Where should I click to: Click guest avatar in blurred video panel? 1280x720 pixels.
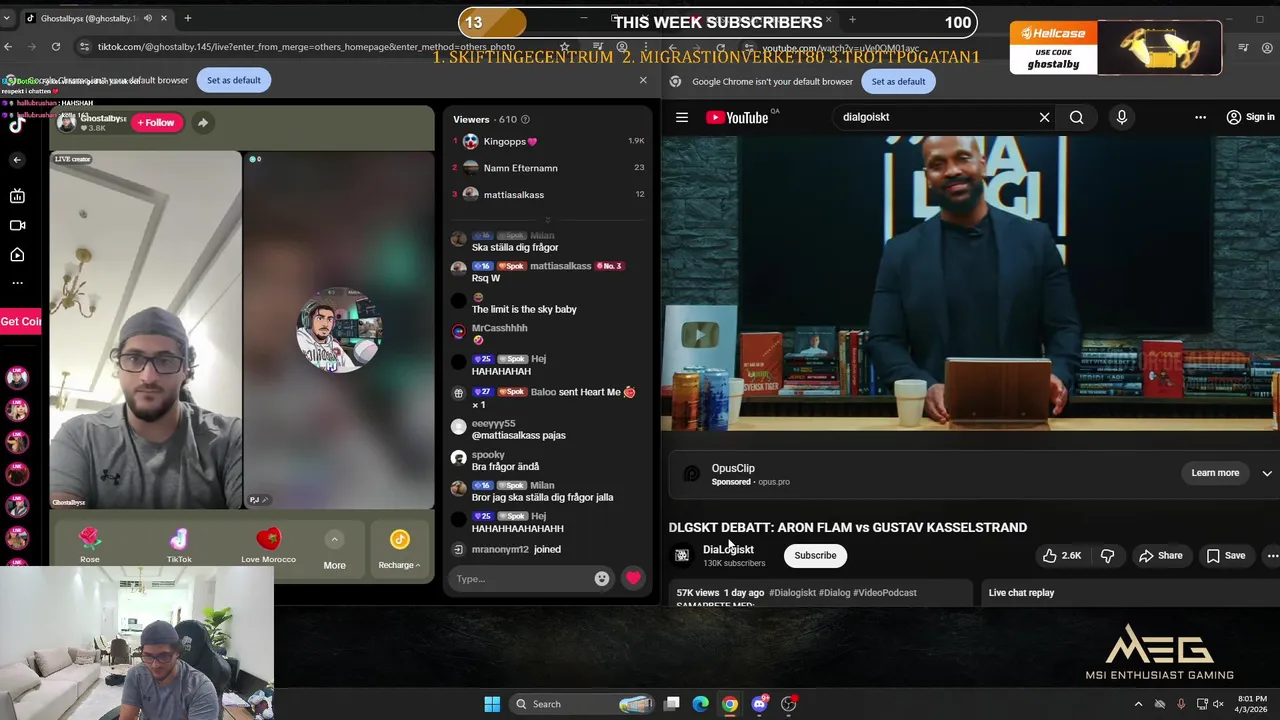339,331
